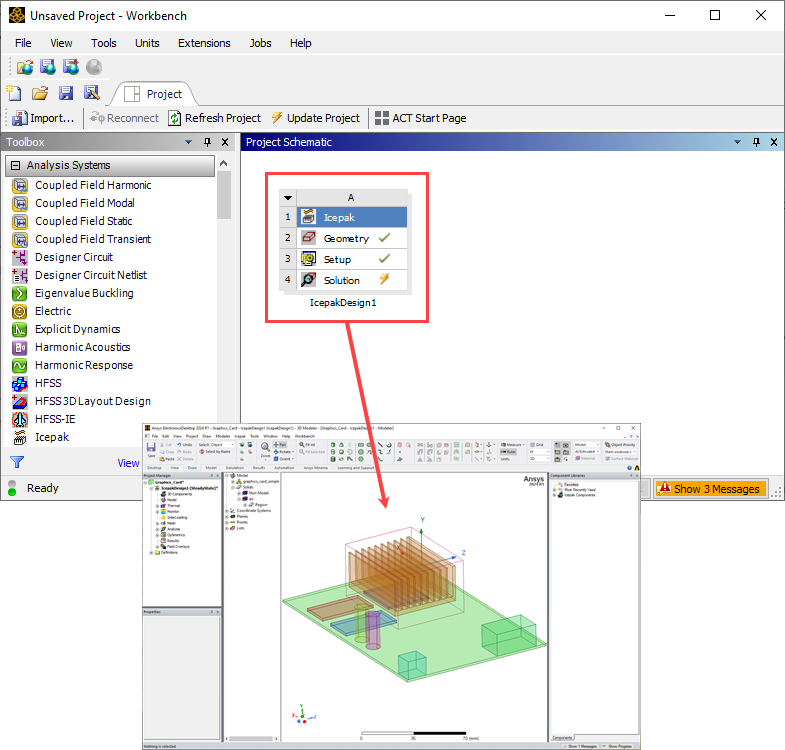This screenshot has height=750, width=785.
Task: Open the Toolbox panel dropdown arrow
Action: pos(189,142)
